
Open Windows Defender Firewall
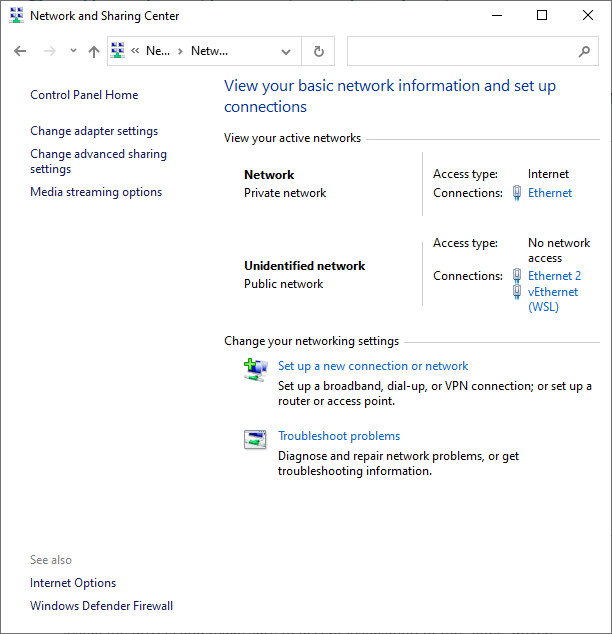pos(101,606)
